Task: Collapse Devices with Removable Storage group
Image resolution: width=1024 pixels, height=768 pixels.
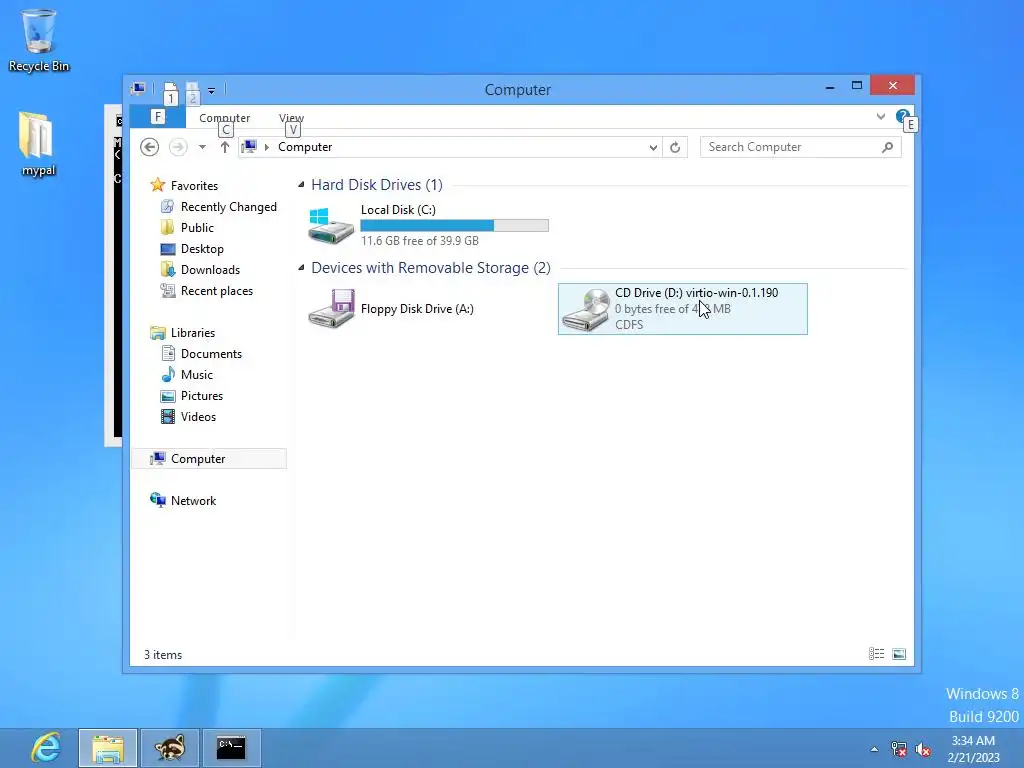Action: [301, 268]
